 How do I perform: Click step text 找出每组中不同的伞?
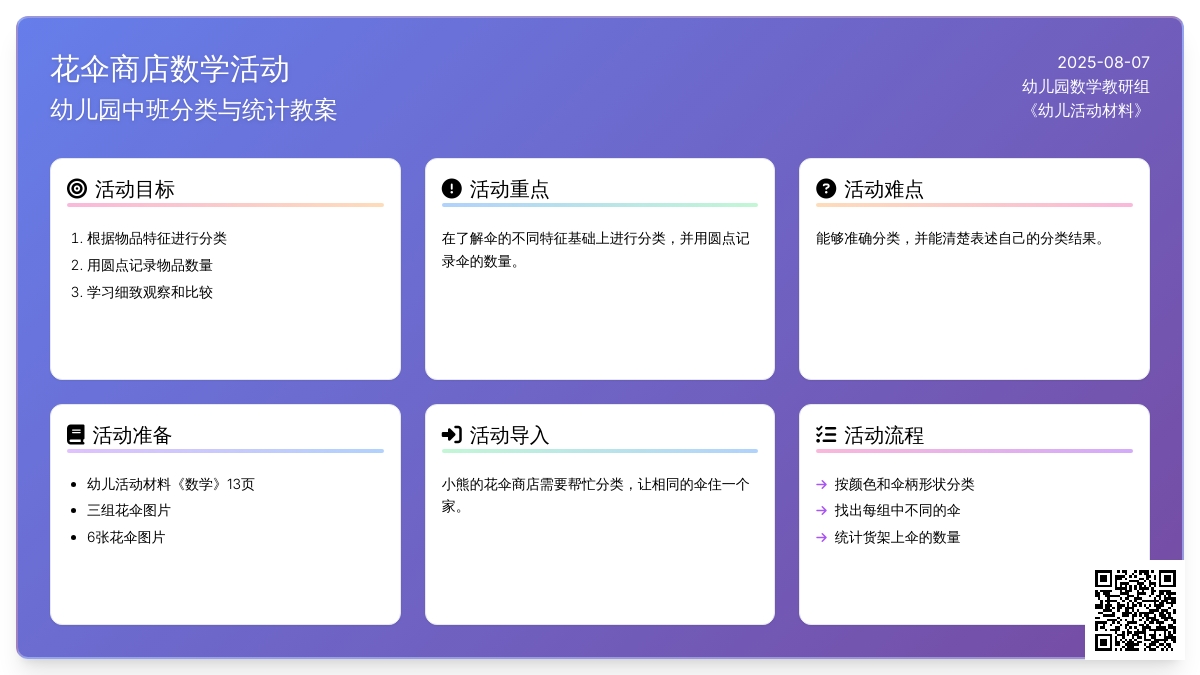pyautogui.click(x=898, y=510)
